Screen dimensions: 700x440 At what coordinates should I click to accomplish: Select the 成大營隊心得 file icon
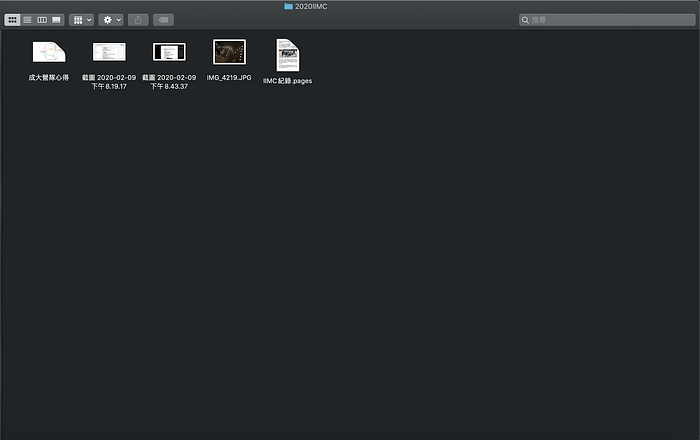click(49, 52)
